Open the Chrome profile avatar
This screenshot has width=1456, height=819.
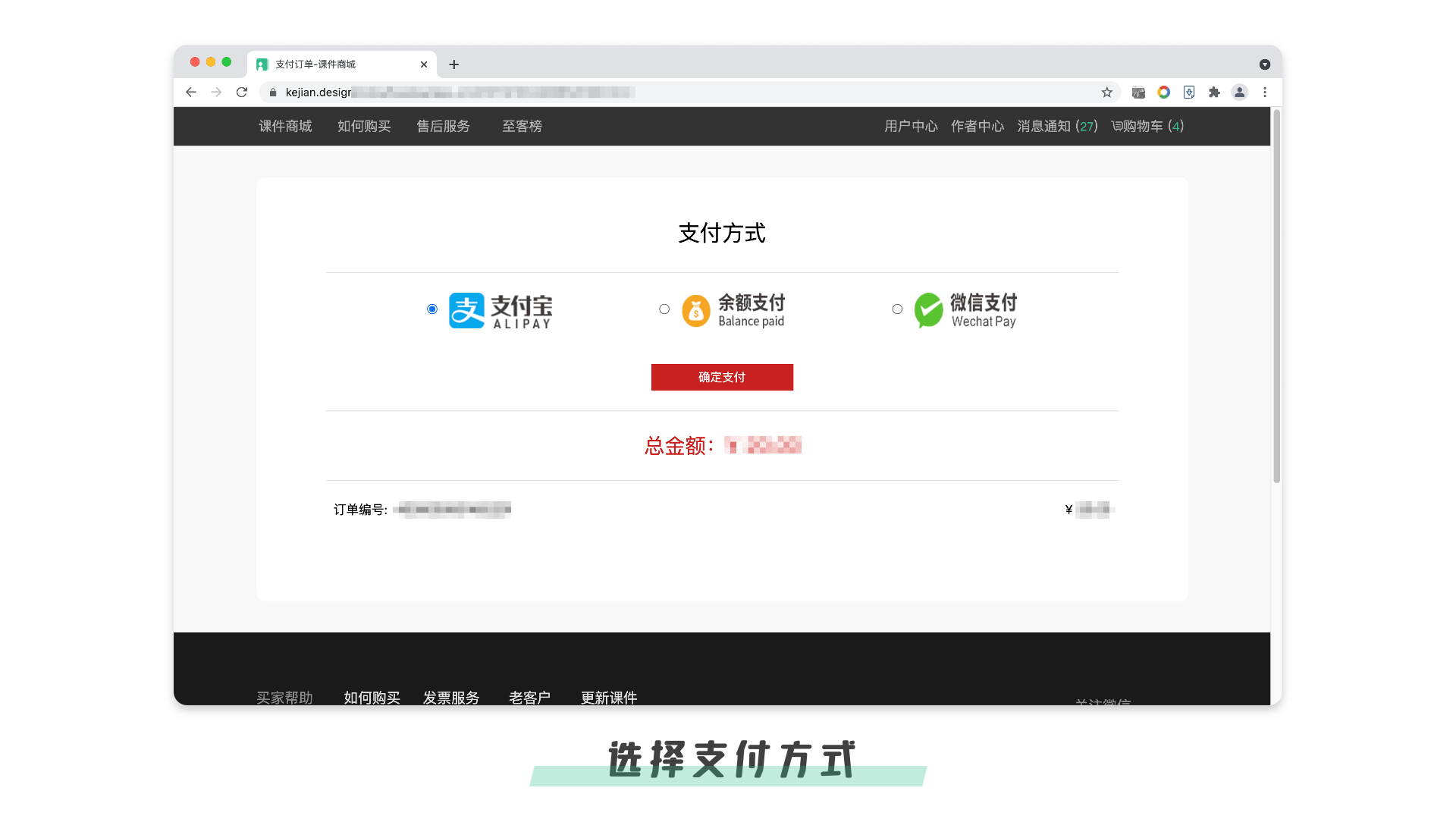[x=1240, y=93]
